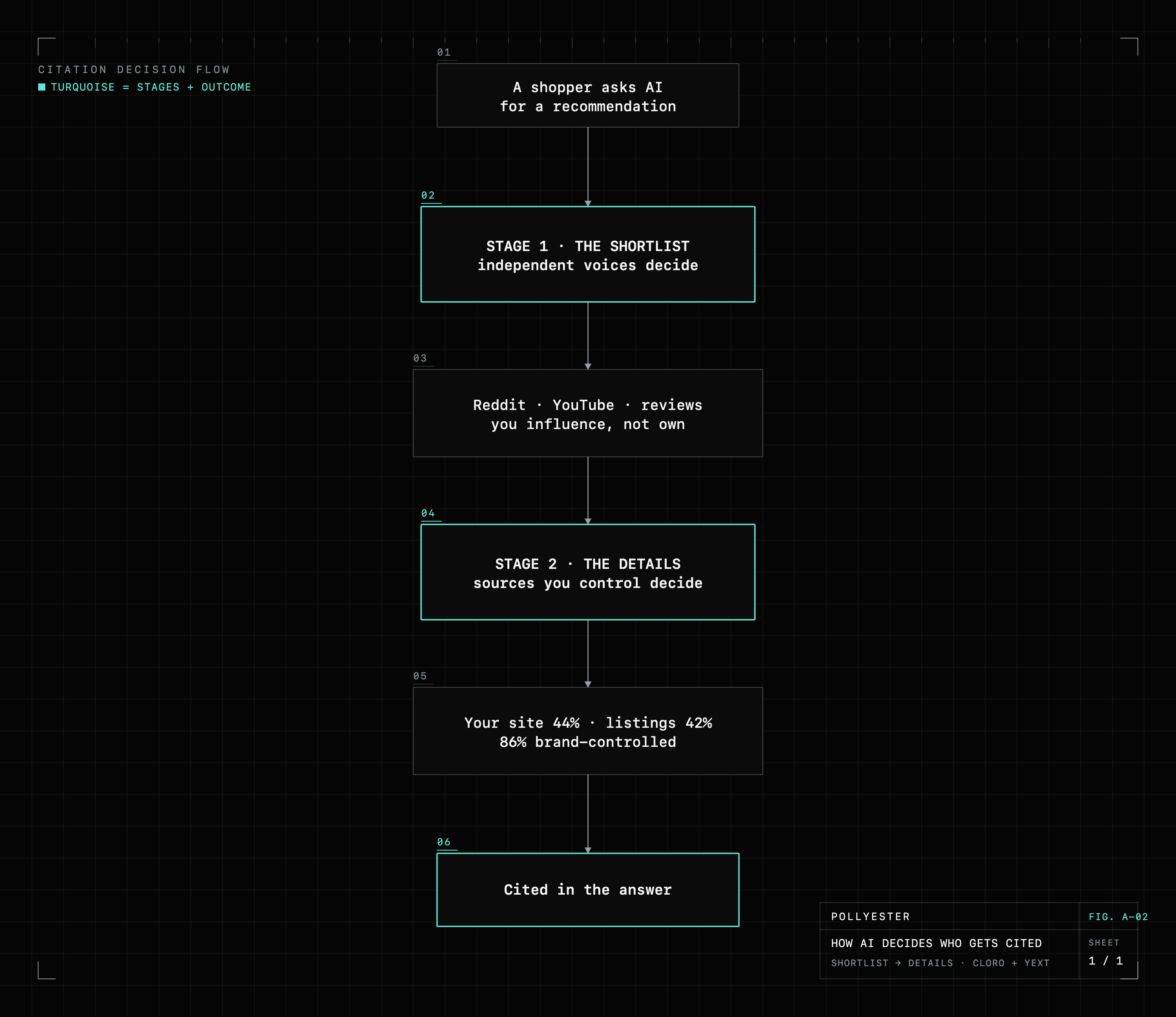This screenshot has height=1017, width=1176.
Task: Click the 'FIG. A-02' figure label
Action: click(x=1118, y=916)
